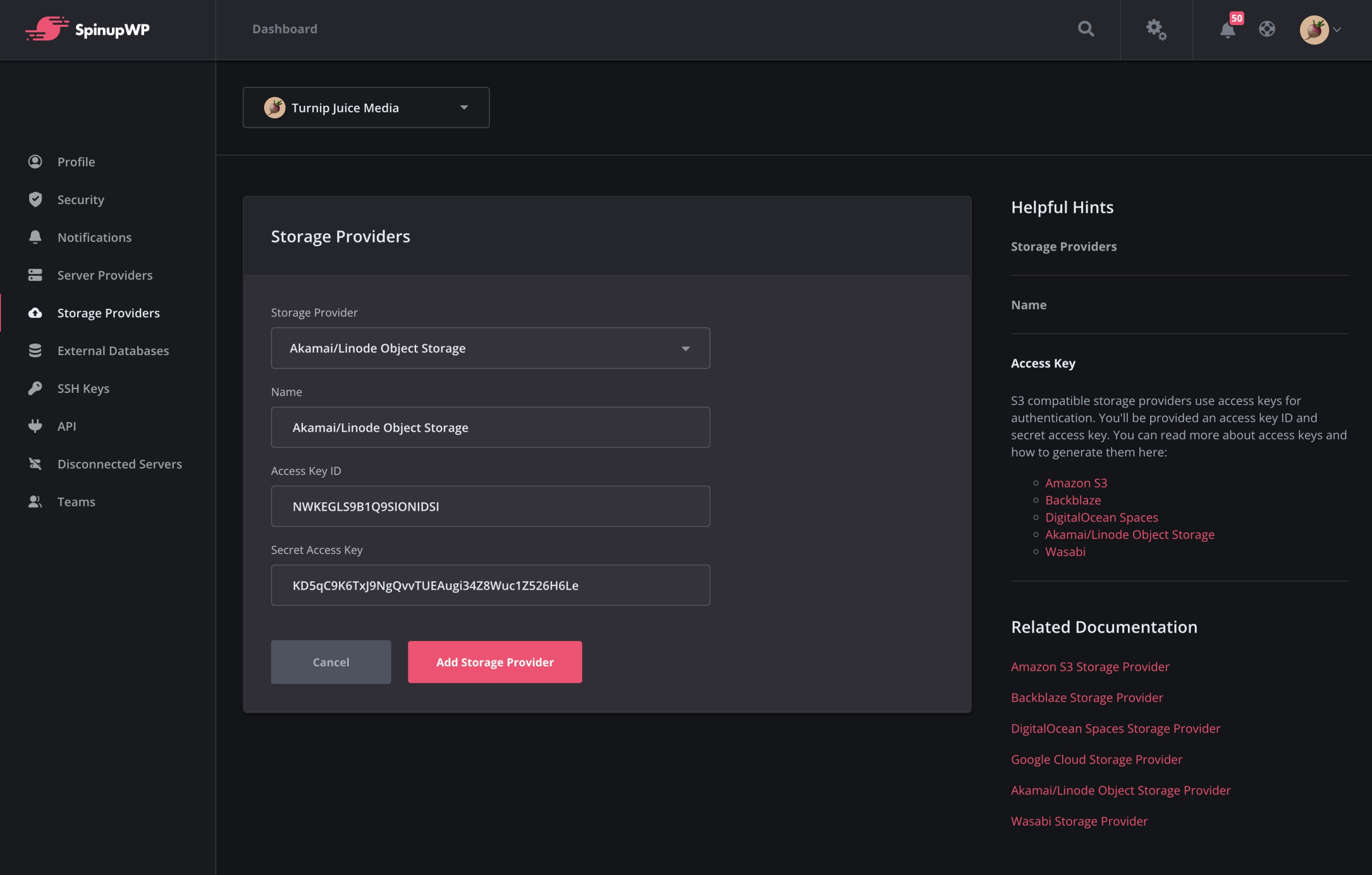
Task: Click the External Databases stack icon
Action: (x=35, y=351)
